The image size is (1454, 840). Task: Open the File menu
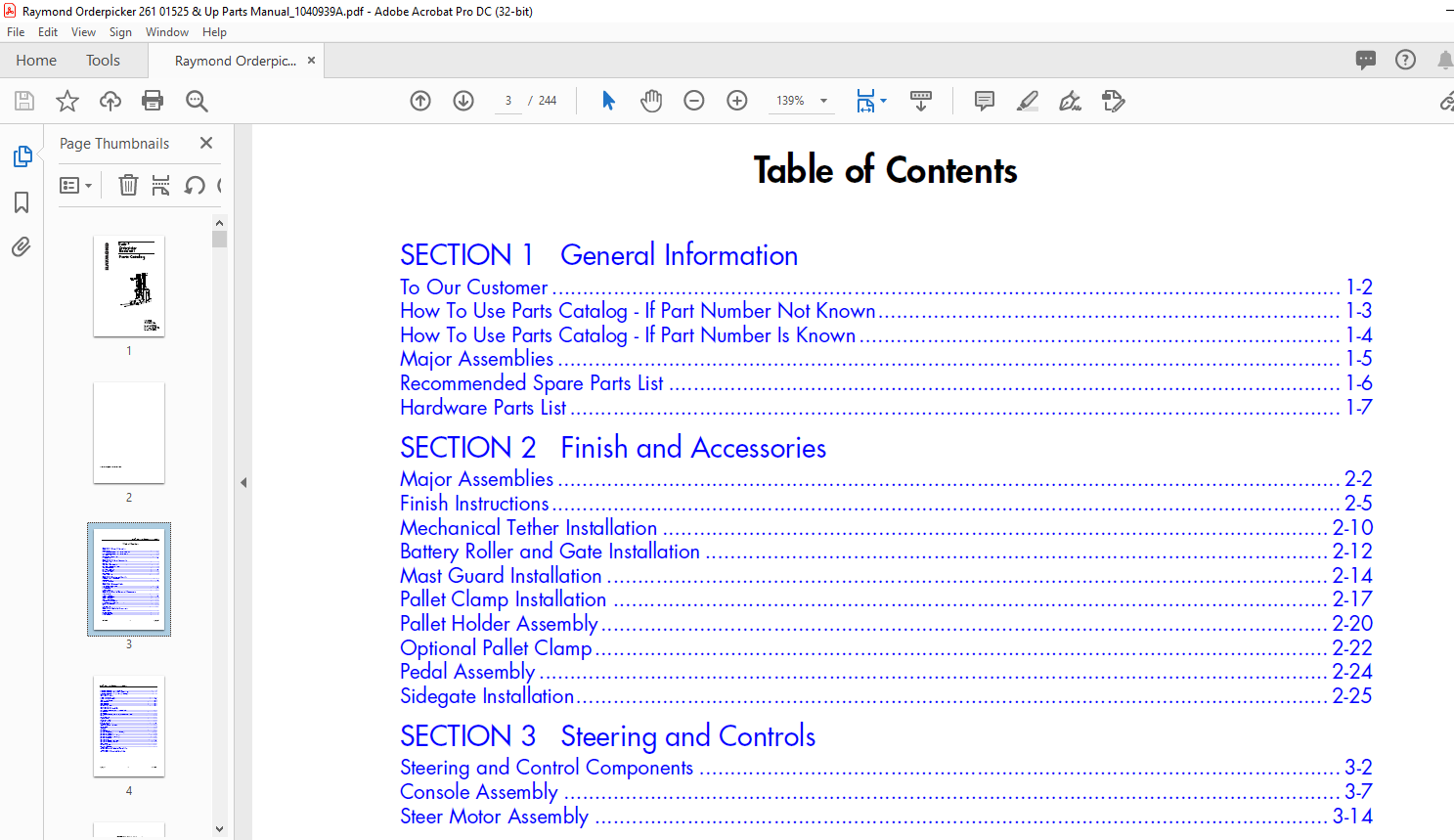[x=16, y=32]
